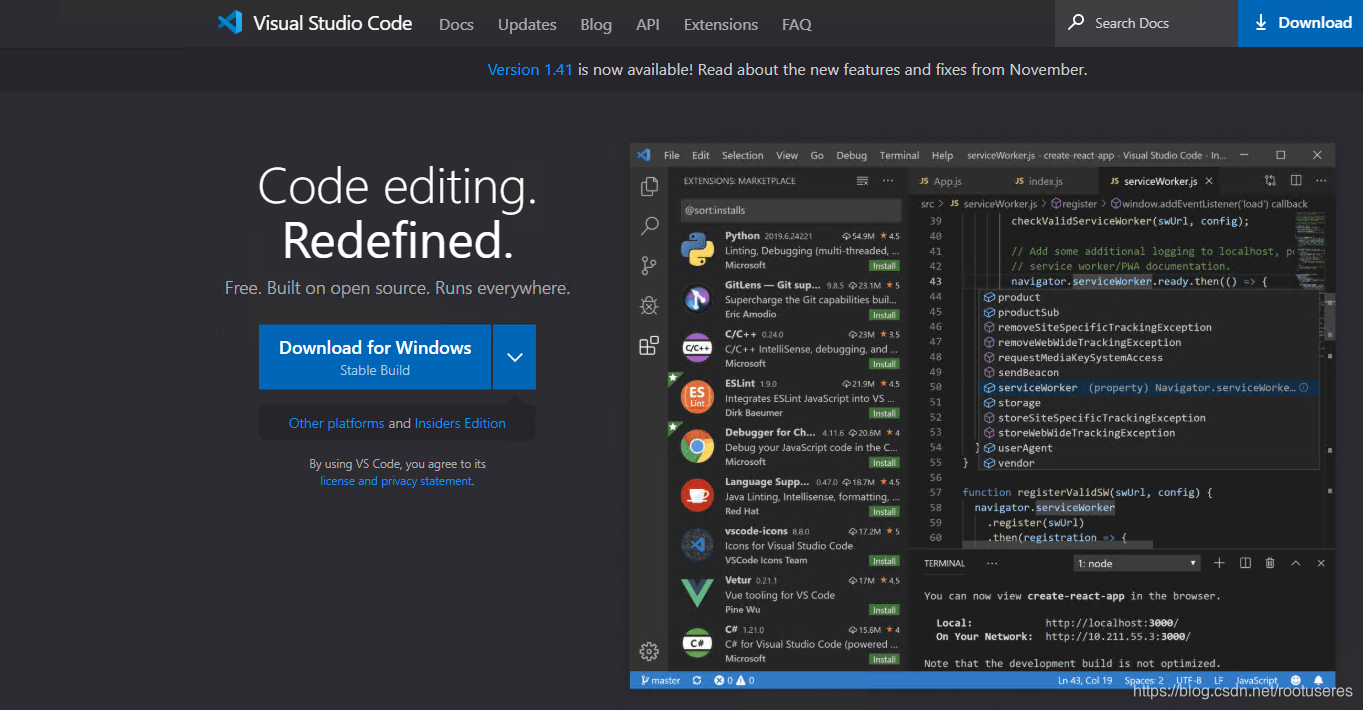Click 'JavaScript' language mode in status bar

tap(1257, 680)
